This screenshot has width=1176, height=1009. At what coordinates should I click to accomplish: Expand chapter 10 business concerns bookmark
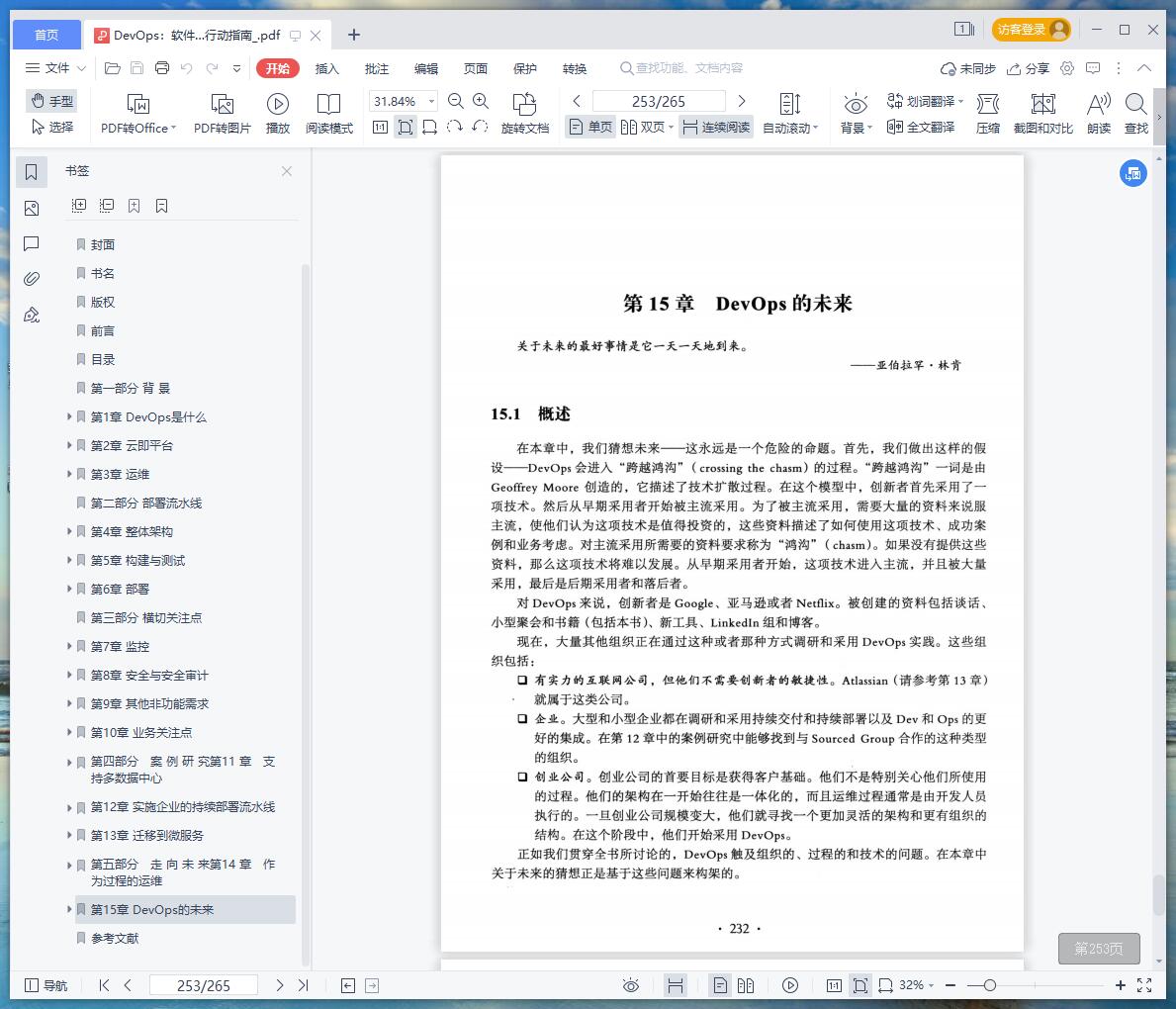click(69, 732)
